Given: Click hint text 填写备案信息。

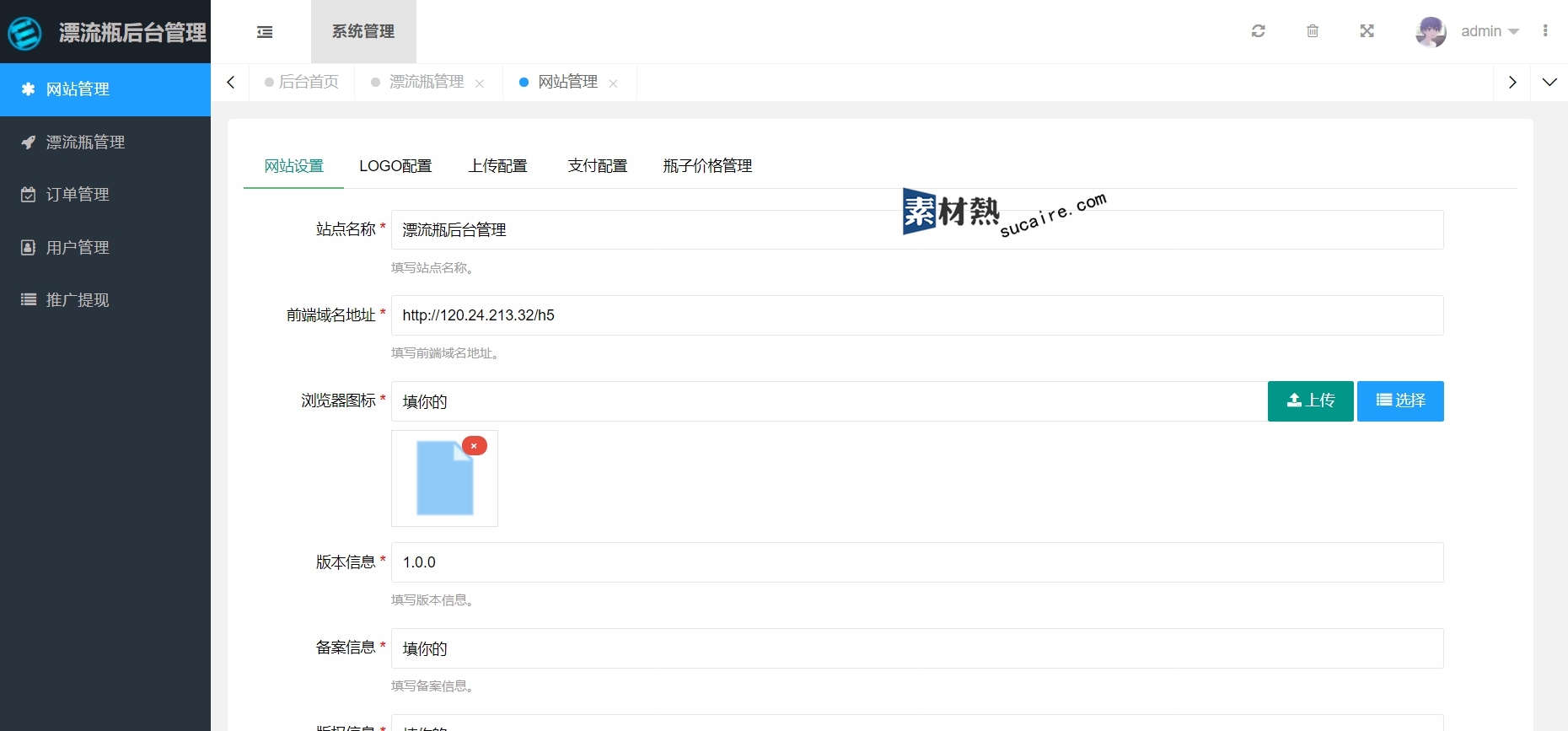Looking at the screenshot, I should (x=434, y=686).
